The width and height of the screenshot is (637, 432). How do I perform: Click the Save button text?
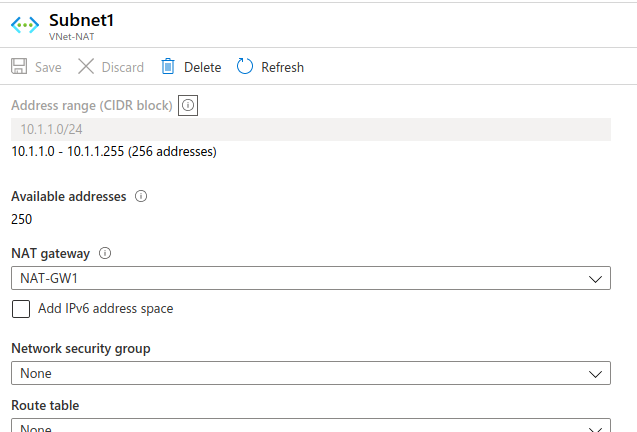click(x=48, y=67)
